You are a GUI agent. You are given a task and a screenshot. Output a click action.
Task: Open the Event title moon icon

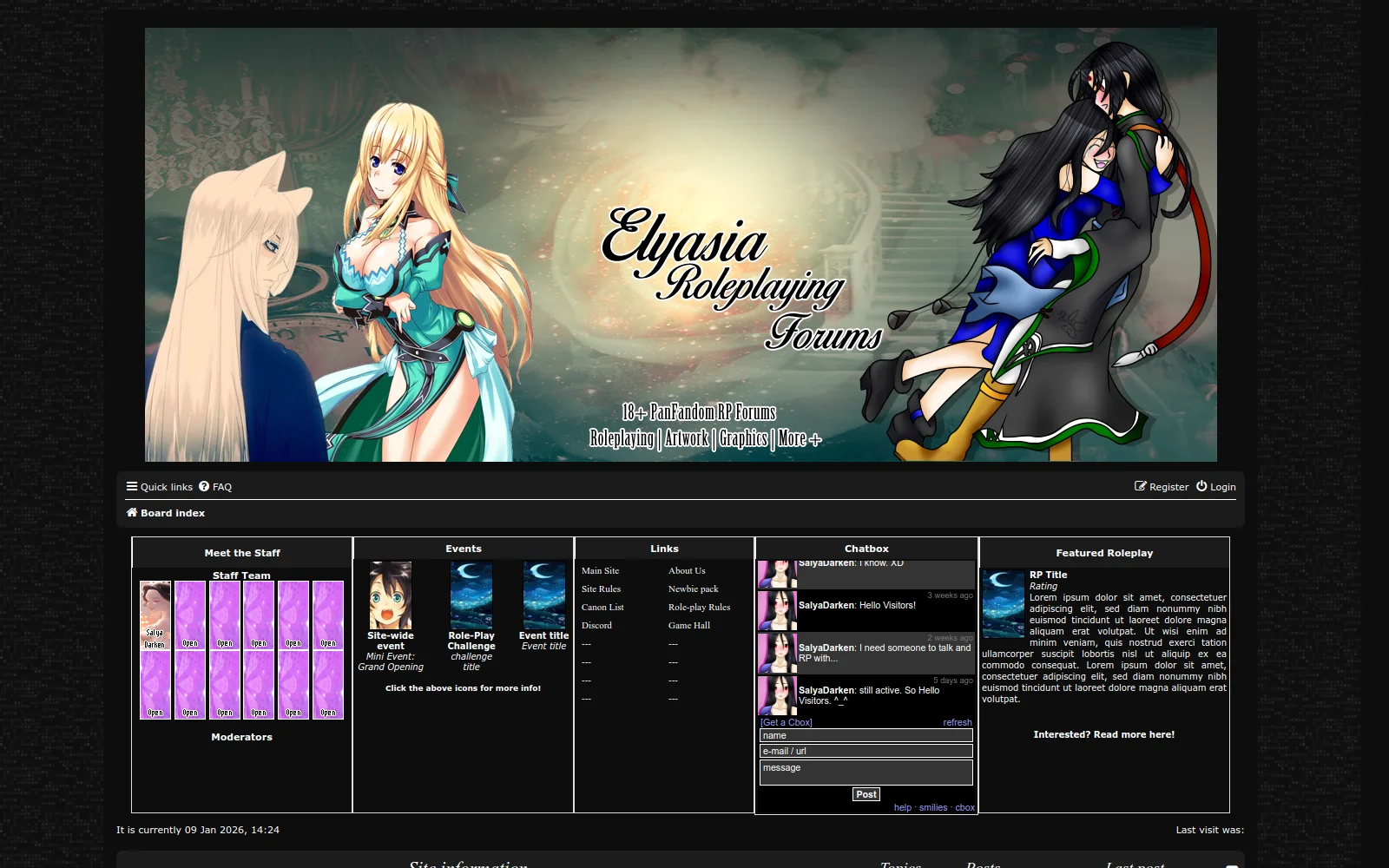tap(544, 595)
